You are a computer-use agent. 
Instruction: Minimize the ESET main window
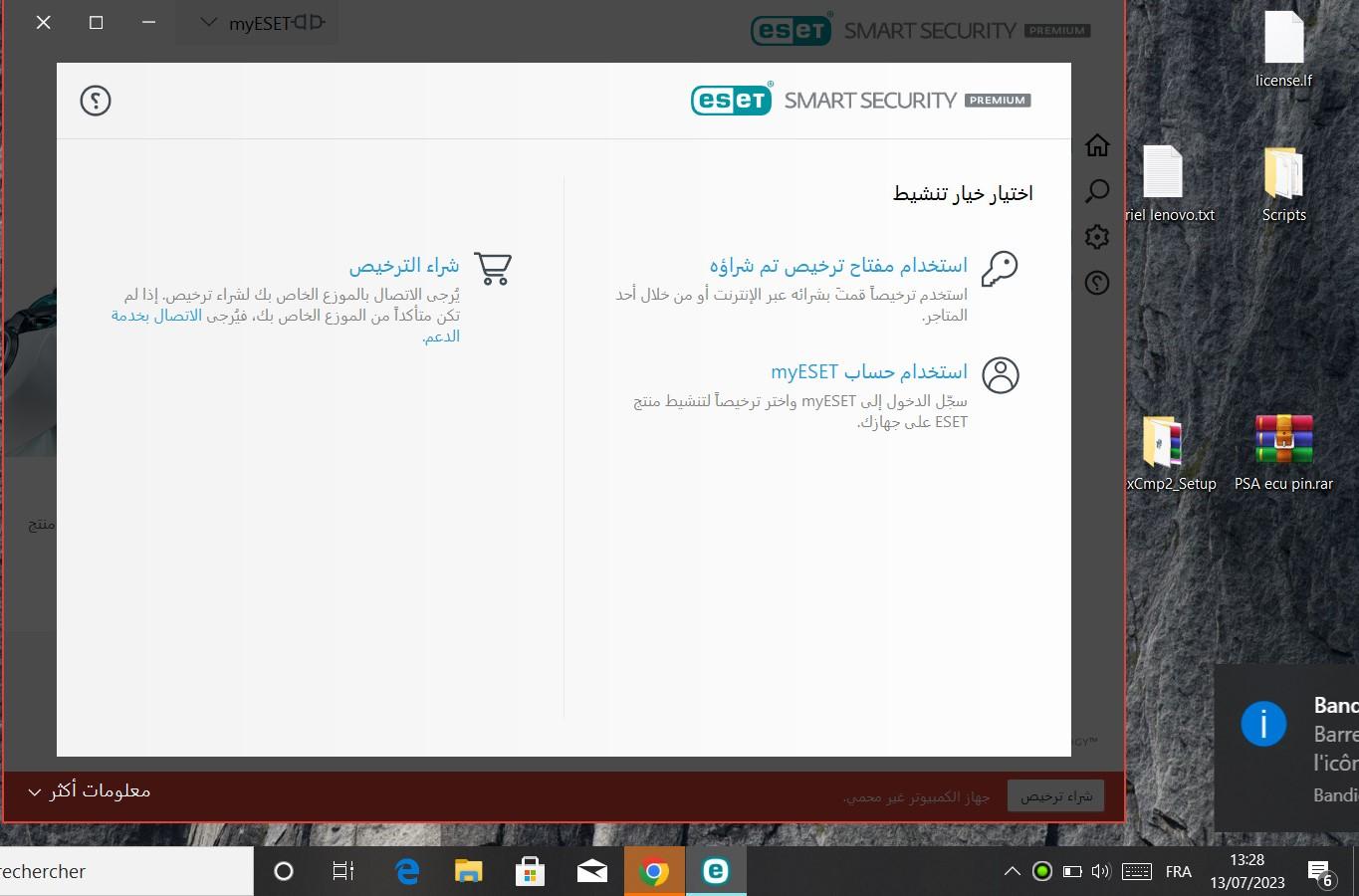[149, 22]
